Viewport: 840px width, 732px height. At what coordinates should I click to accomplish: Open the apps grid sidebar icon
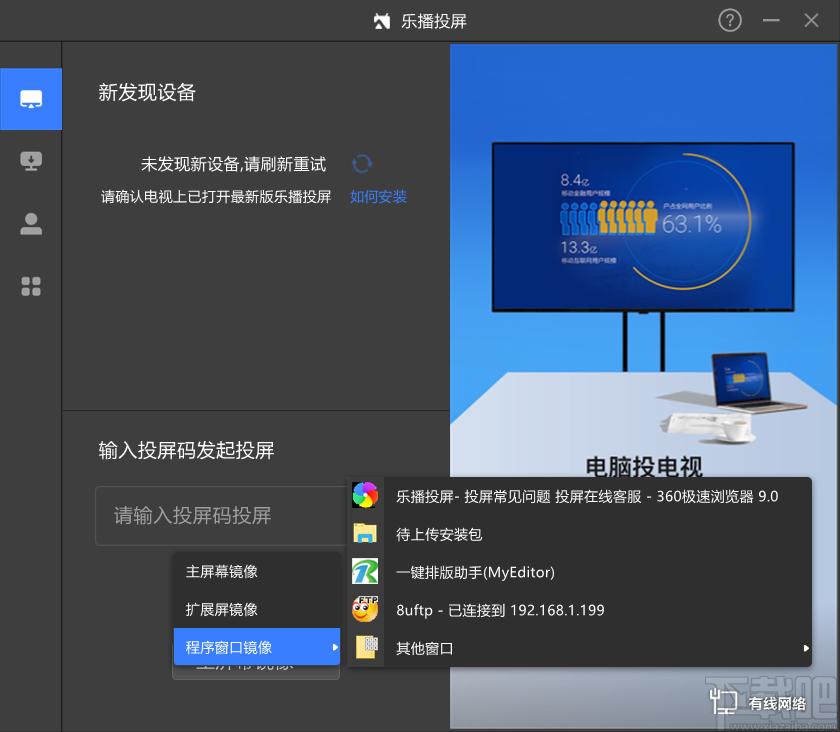tap(31, 286)
